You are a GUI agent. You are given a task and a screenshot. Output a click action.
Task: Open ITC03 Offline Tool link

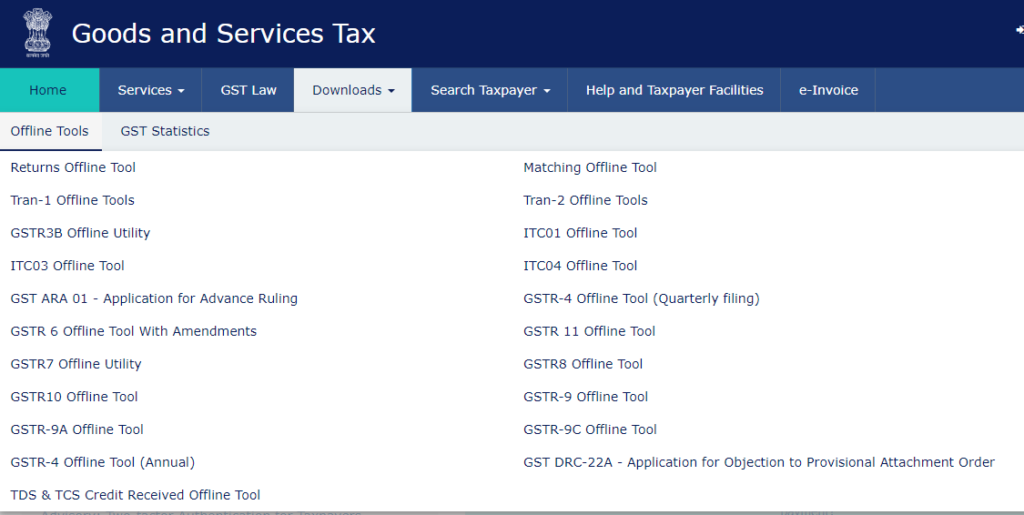coord(67,266)
